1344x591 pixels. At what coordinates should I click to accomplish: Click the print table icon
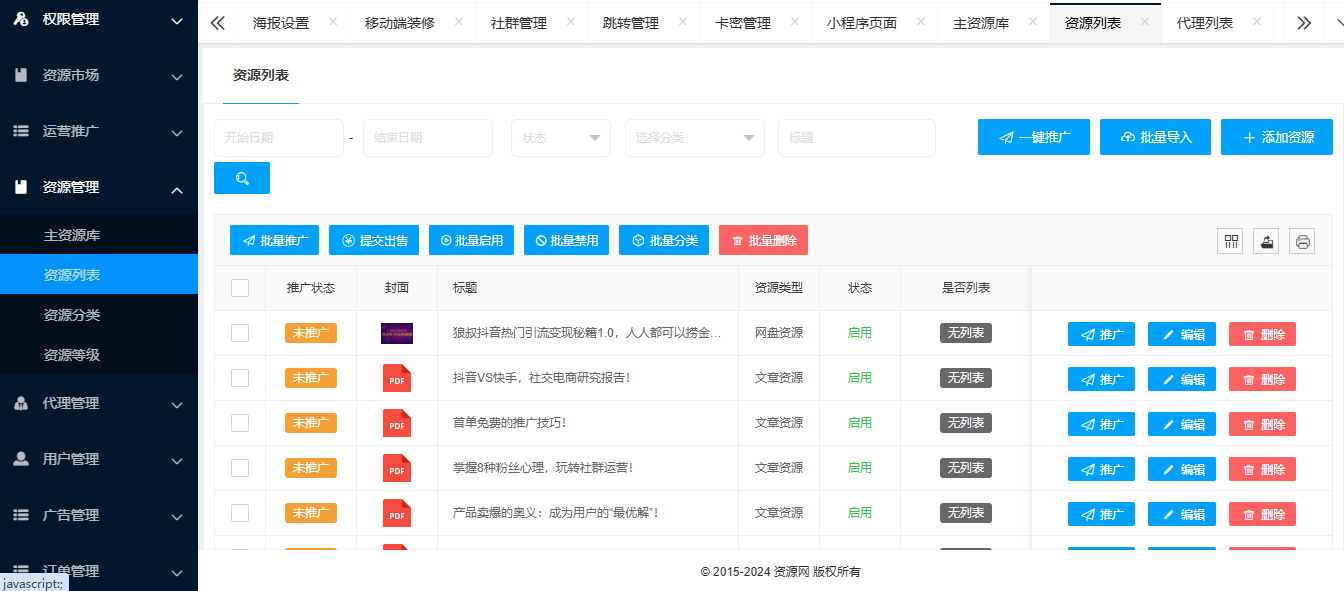tap(1302, 241)
